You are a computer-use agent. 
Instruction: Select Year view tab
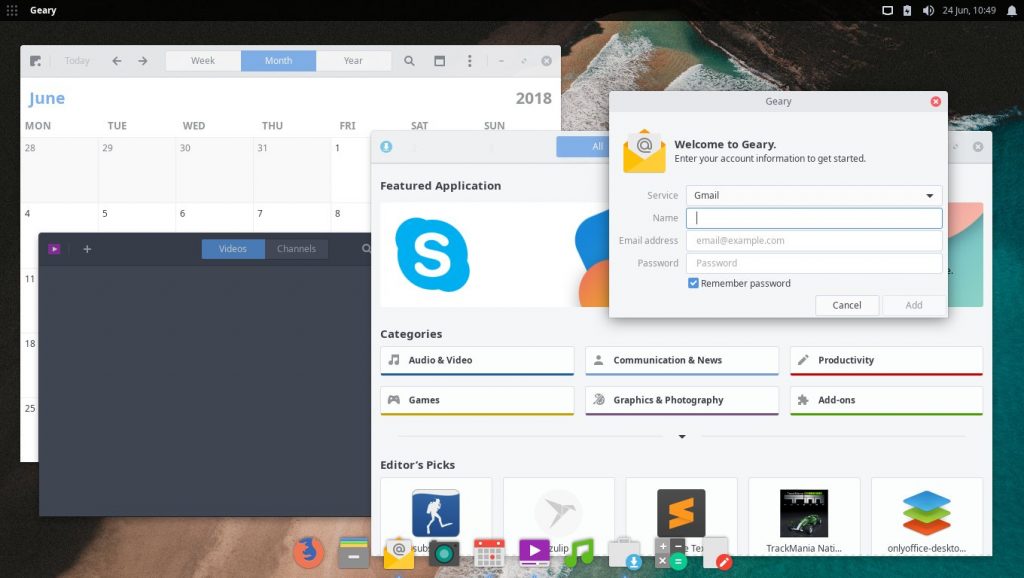(353, 61)
